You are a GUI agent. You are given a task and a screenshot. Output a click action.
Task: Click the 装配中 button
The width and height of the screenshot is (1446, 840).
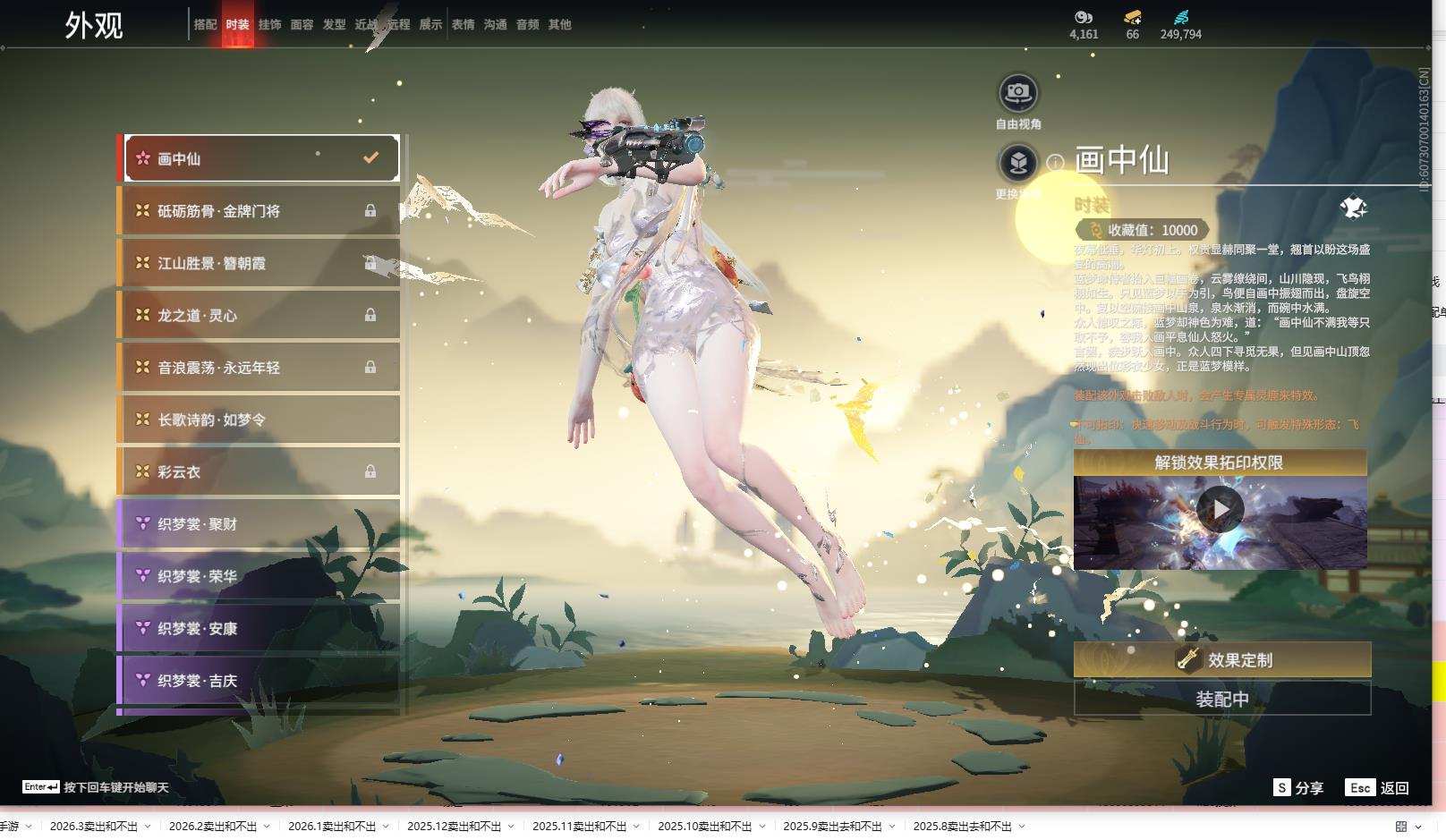(1222, 699)
